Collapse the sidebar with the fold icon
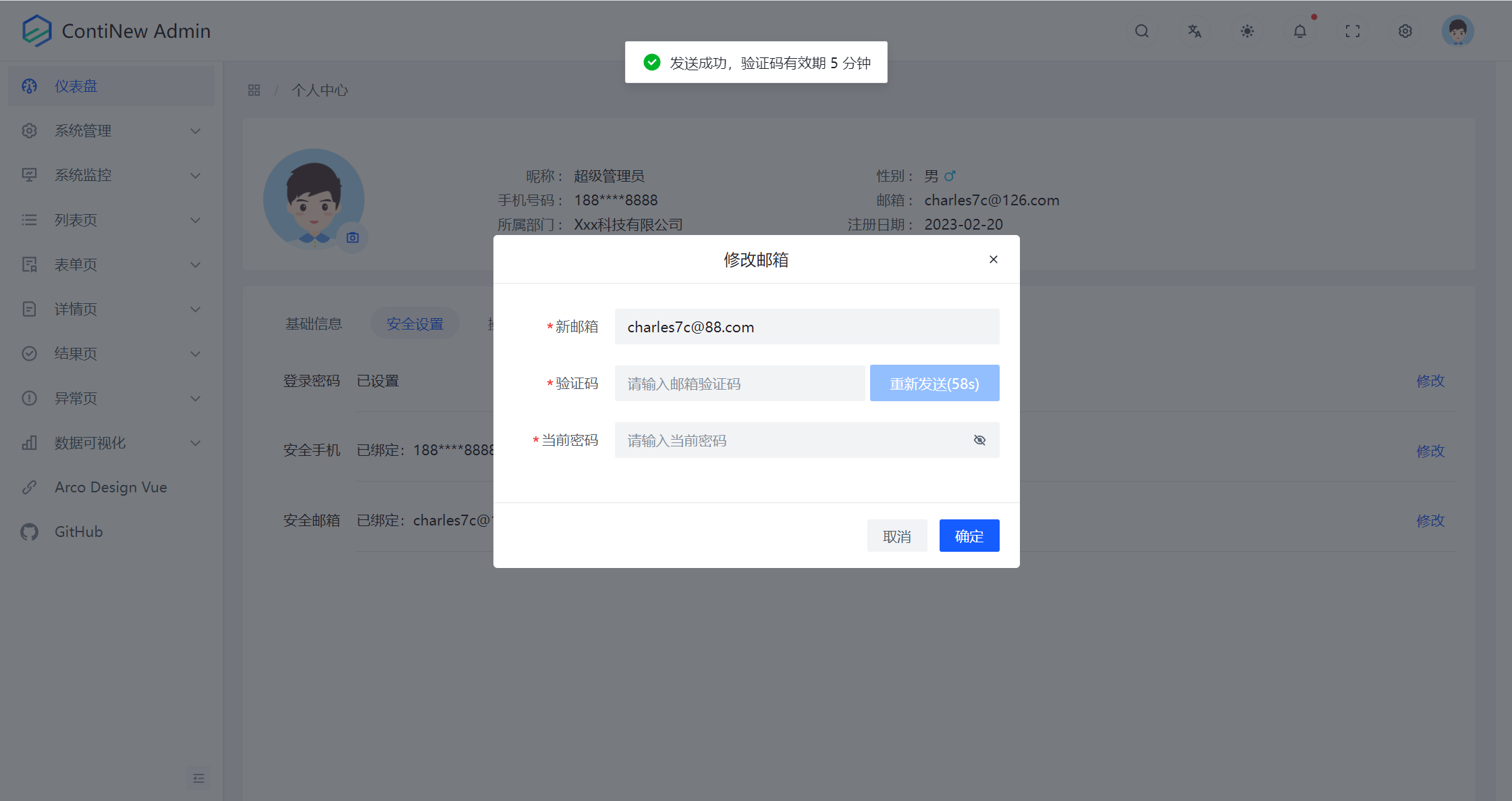The image size is (1512, 801). pos(198,778)
